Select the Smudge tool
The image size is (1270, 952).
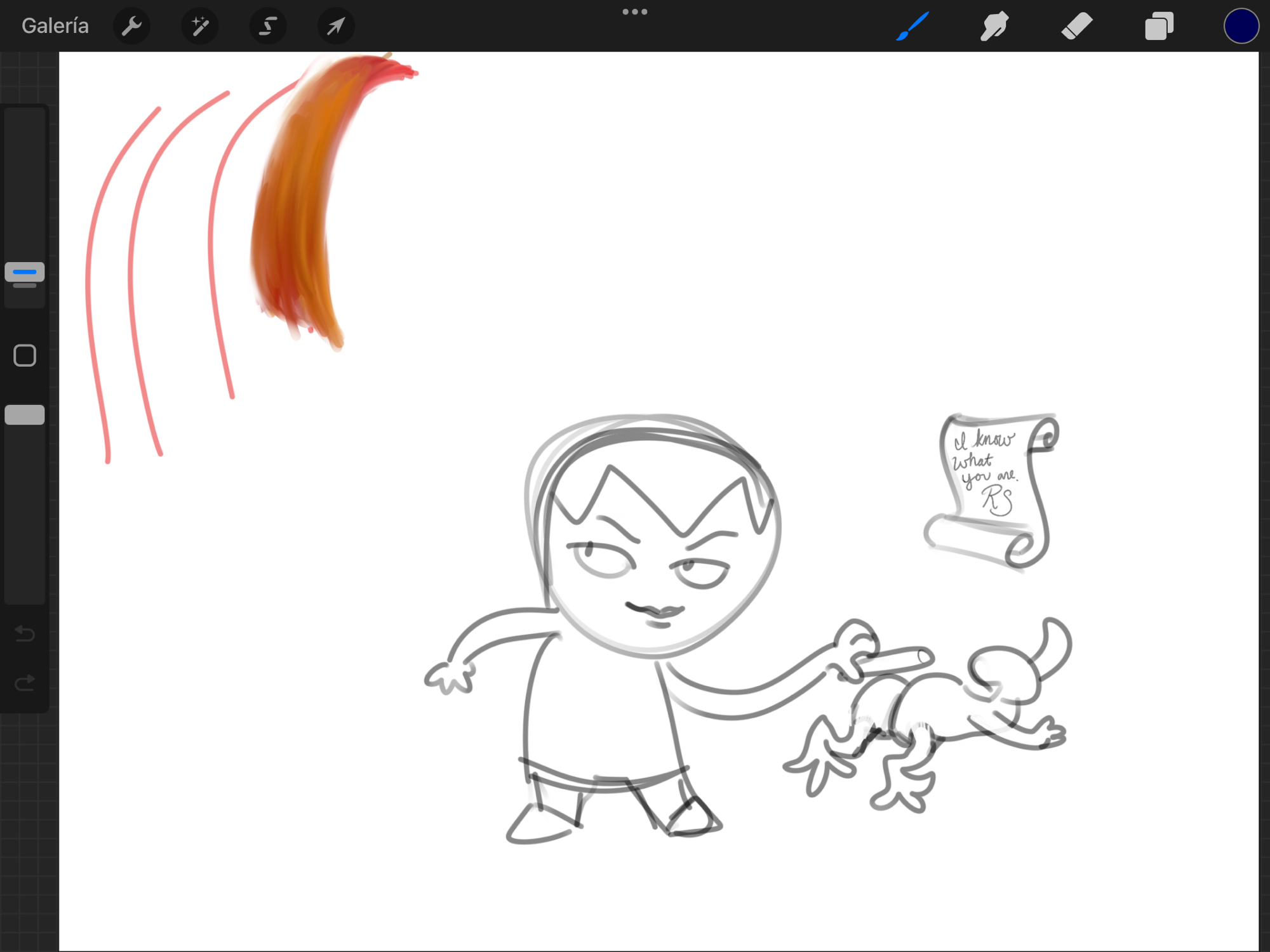coord(994,26)
